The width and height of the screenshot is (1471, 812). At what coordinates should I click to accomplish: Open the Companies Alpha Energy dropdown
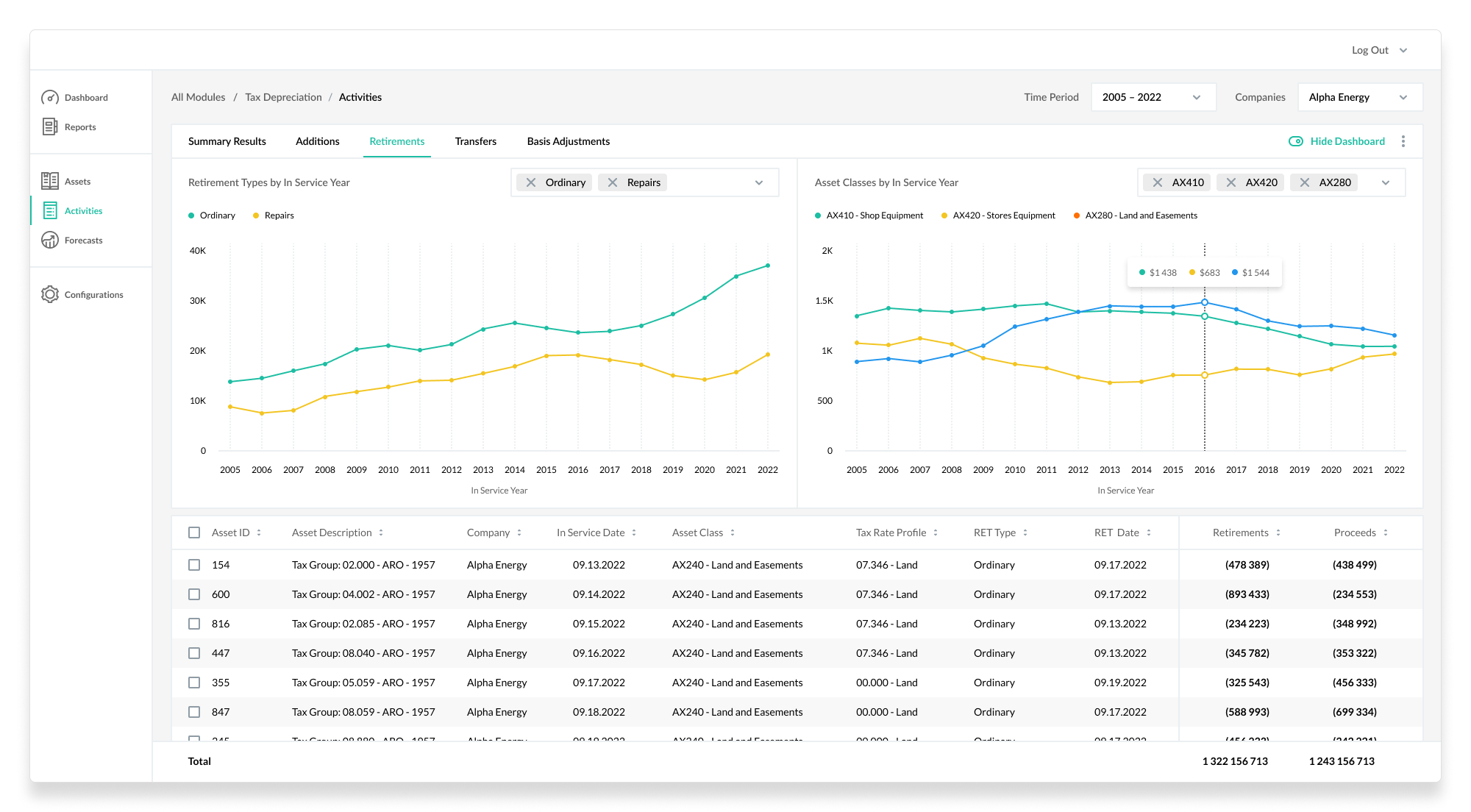pyautogui.click(x=1361, y=97)
